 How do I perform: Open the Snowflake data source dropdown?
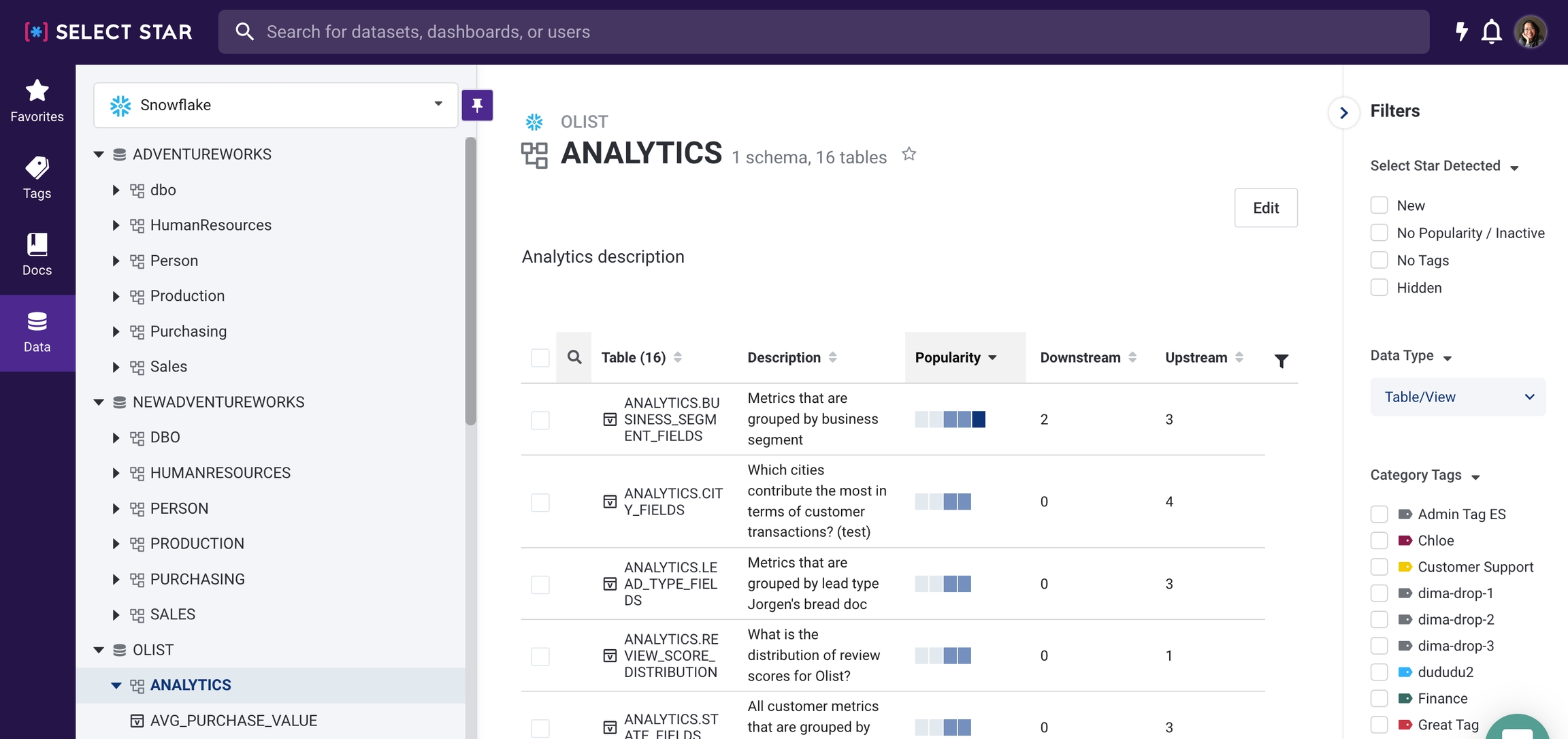[x=276, y=105]
